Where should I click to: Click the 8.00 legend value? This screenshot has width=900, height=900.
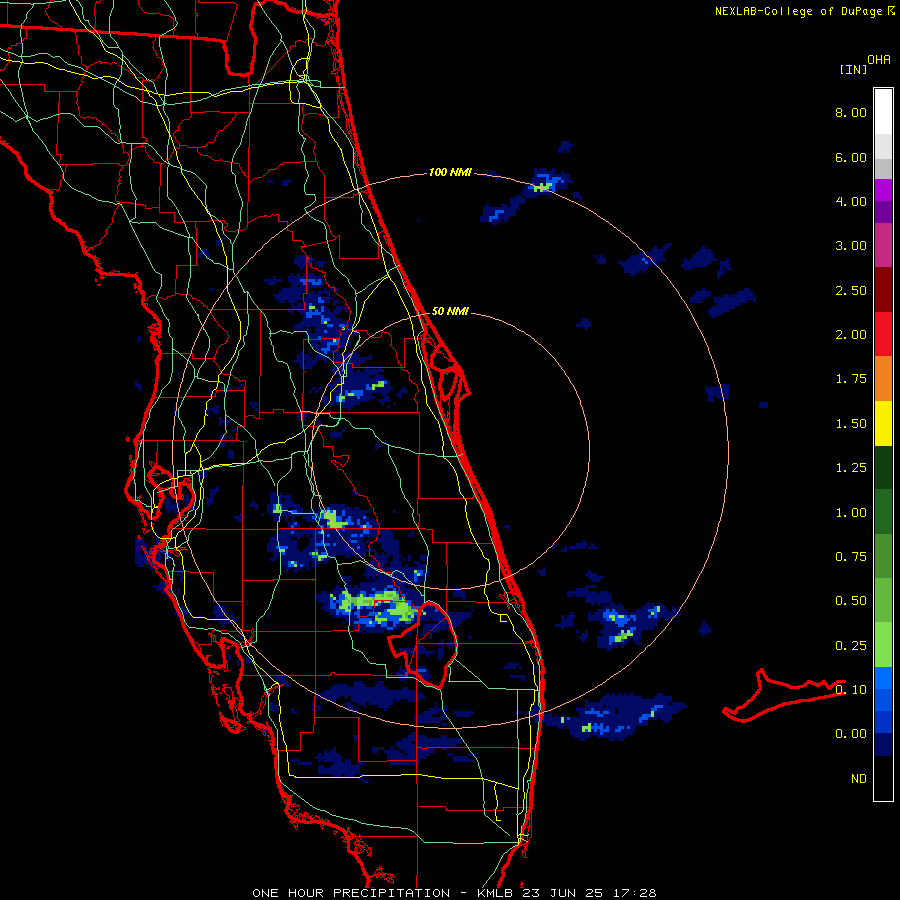(851, 112)
